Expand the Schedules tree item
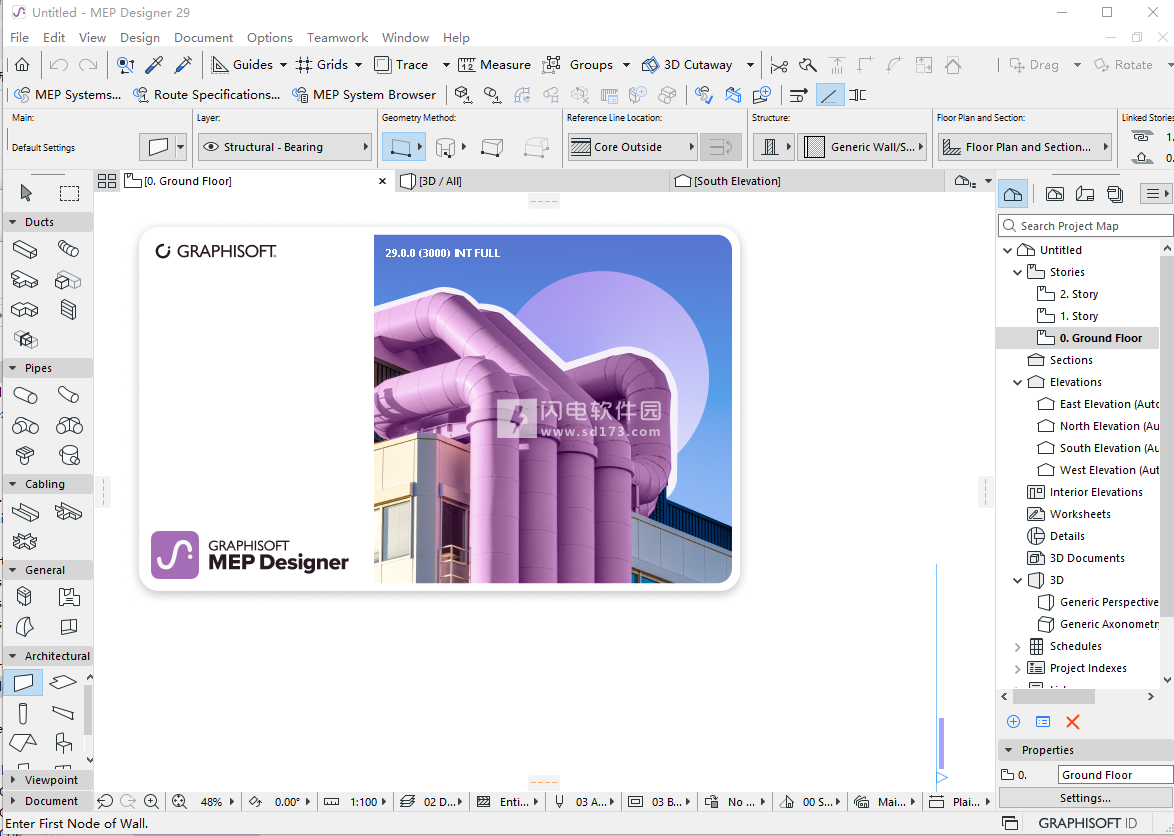The image size is (1174, 836). 1018,646
